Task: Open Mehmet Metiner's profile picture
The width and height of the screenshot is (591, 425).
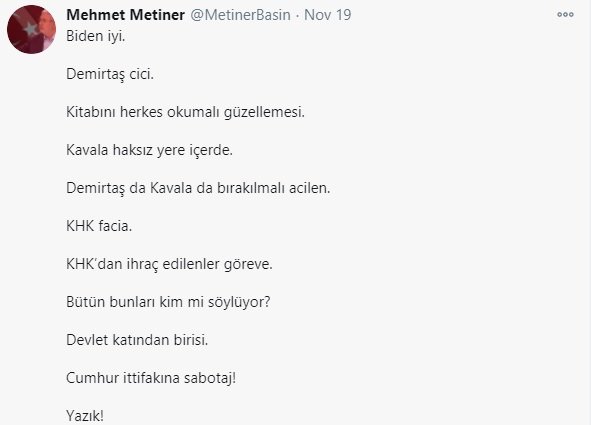Action: coord(31,29)
